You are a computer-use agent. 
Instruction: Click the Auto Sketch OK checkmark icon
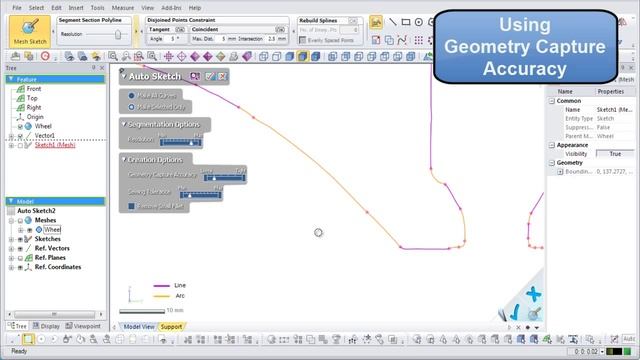click(210, 76)
